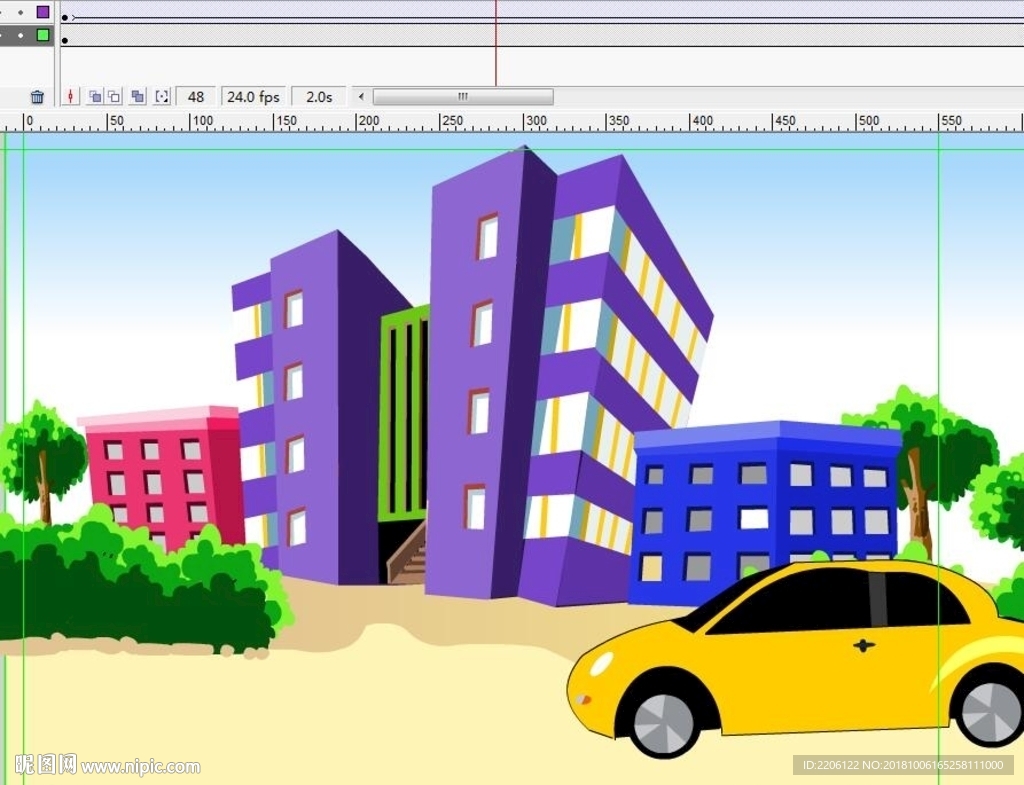Click the ruler at the 300 mark
Screen dimensions: 1024x785
point(536,121)
